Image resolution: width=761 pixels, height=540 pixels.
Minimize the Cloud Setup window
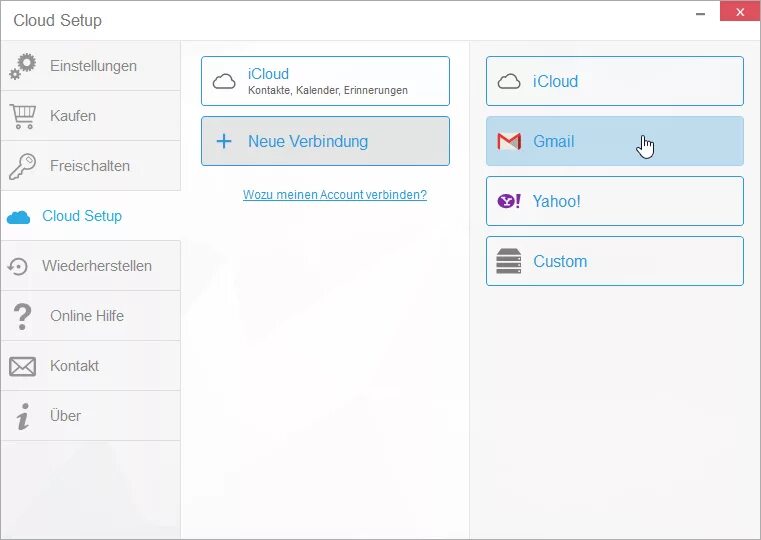701,12
